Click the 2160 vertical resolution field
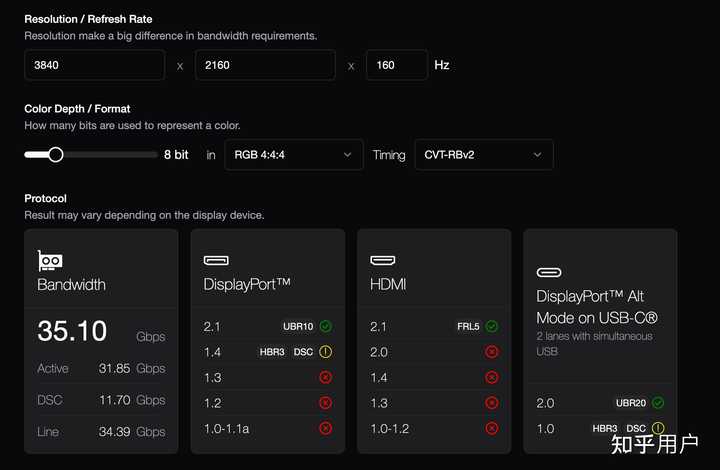Viewport: 720px width, 470px height. click(x=265, y=65)
